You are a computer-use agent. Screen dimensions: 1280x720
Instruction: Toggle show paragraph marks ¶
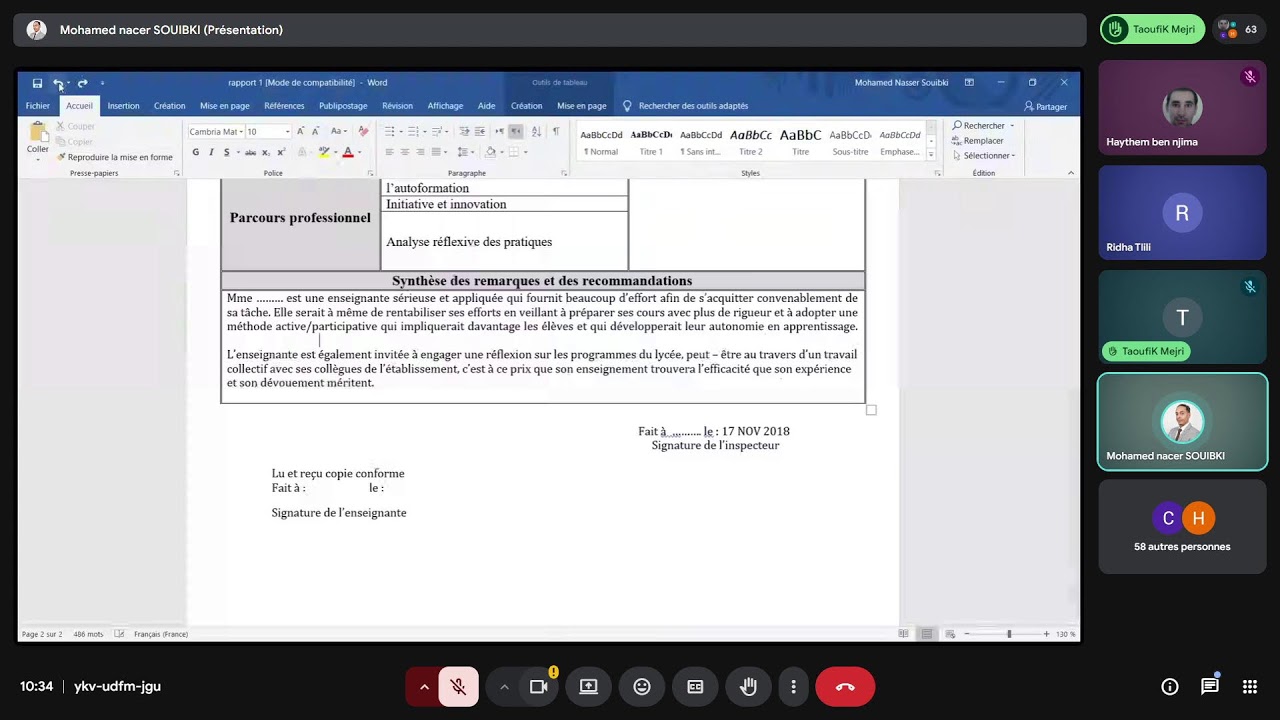tap(556, 131)
